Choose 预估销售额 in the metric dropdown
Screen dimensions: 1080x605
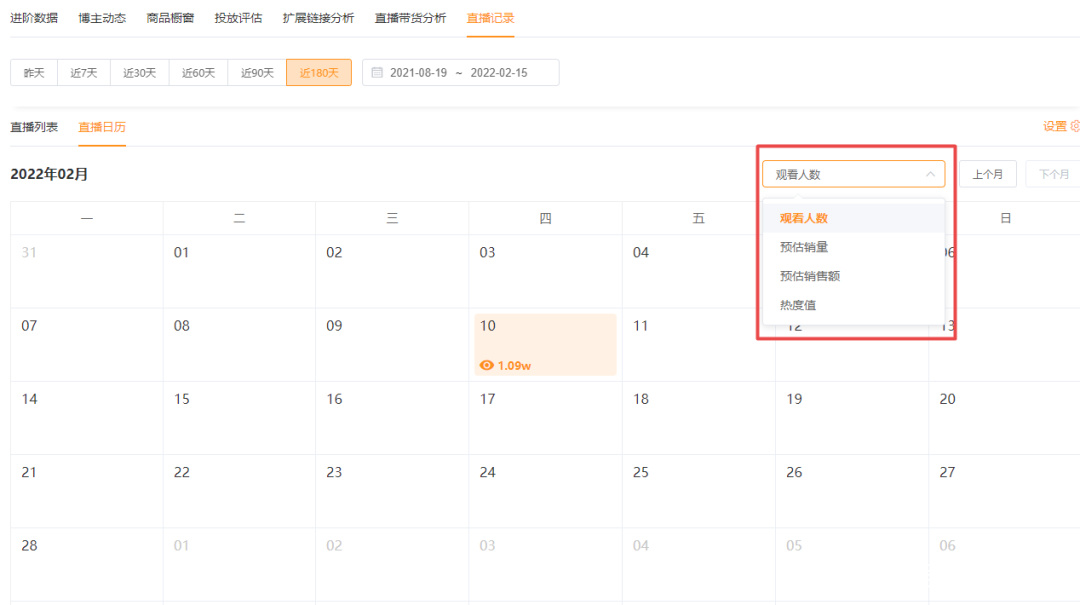(810, 276)
